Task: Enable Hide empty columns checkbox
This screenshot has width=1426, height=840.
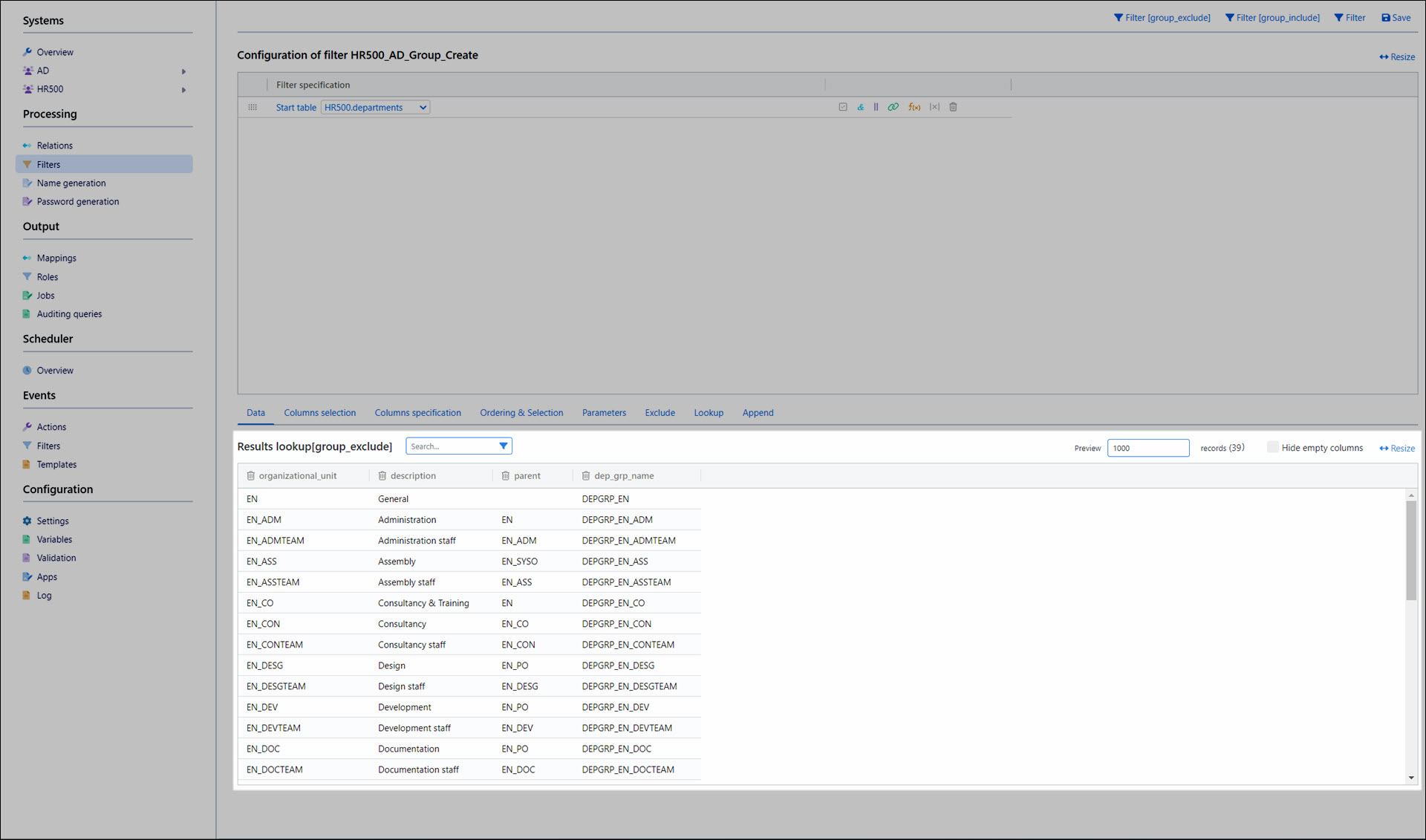Action: pyautogui.click(x=1272, y=447)
